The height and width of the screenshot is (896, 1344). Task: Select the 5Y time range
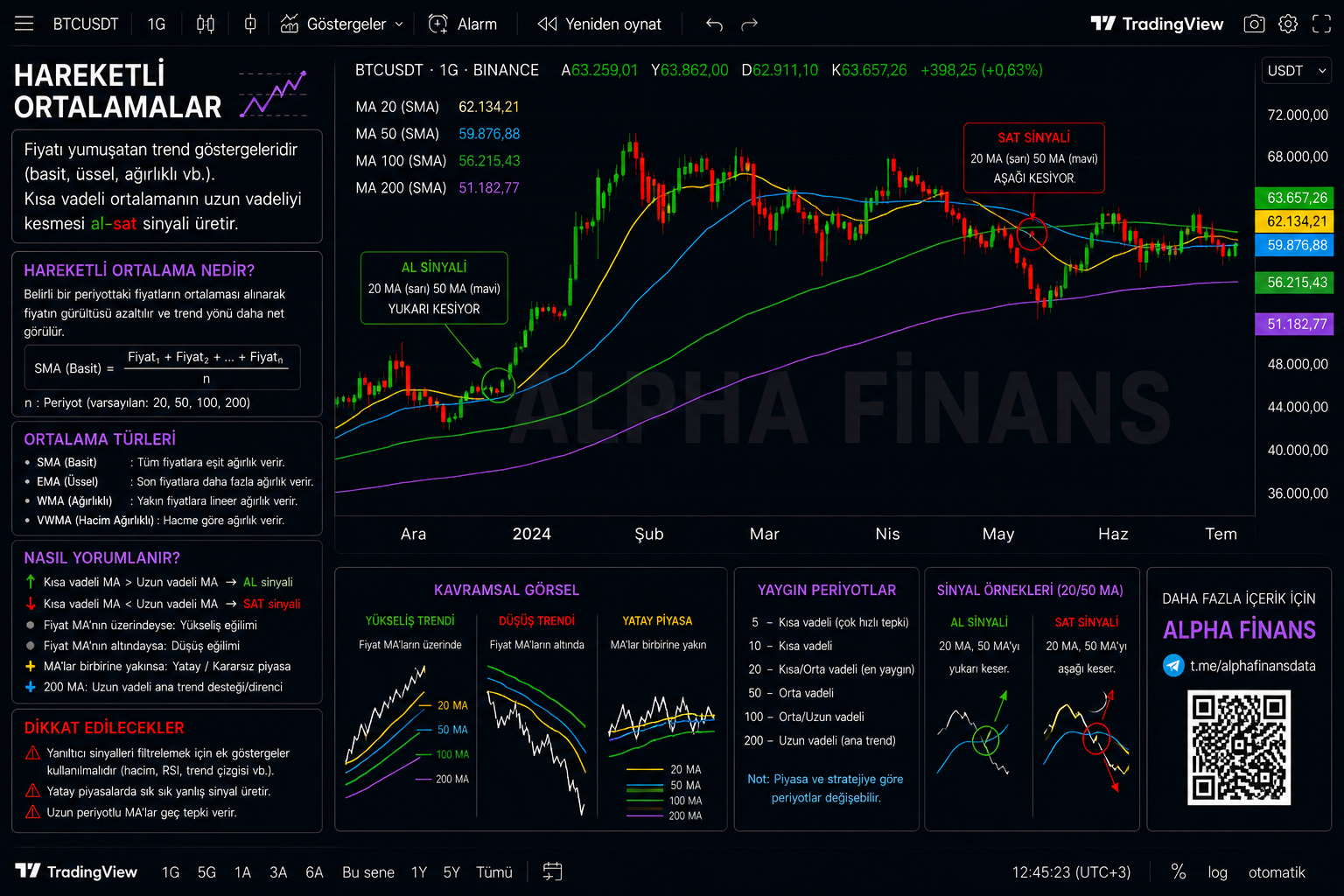(x=451, y=872)
